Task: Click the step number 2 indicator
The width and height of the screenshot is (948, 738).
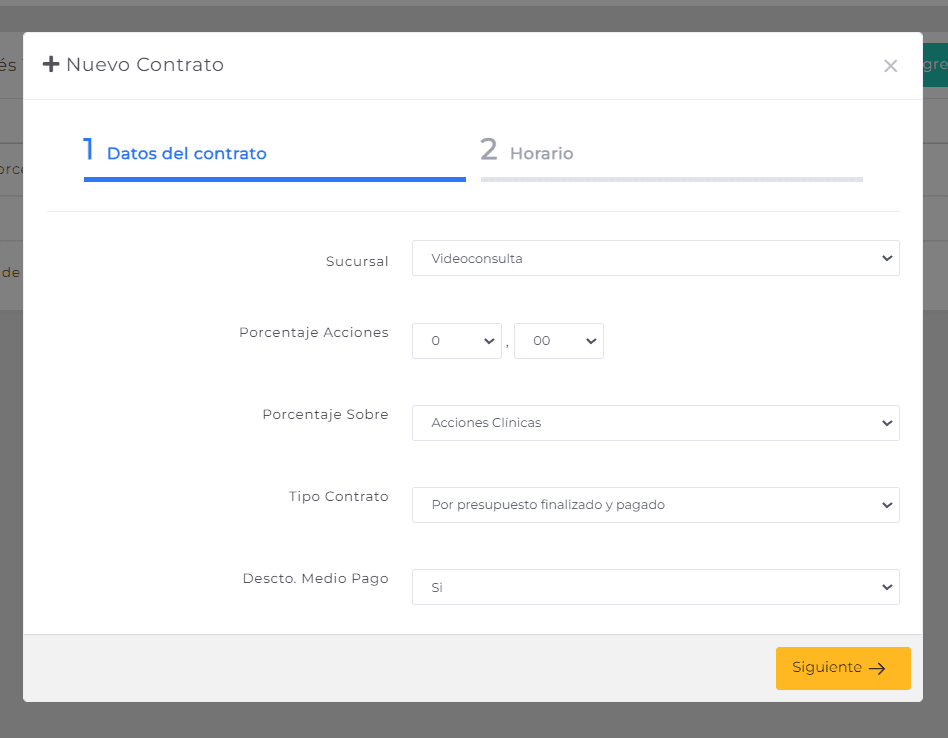Action: 489,149
